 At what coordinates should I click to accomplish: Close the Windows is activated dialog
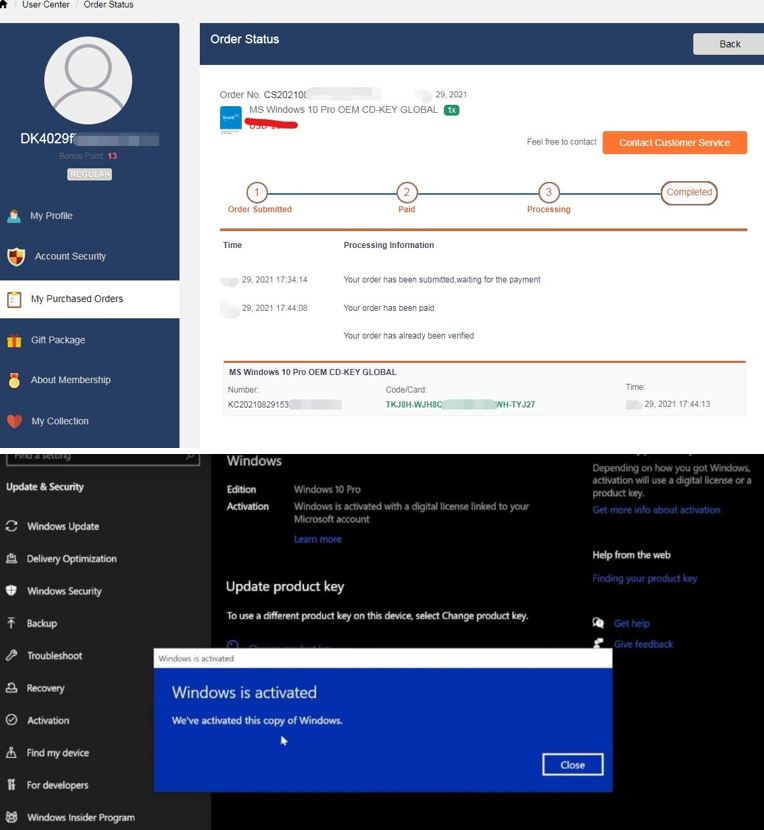[572, 765]
